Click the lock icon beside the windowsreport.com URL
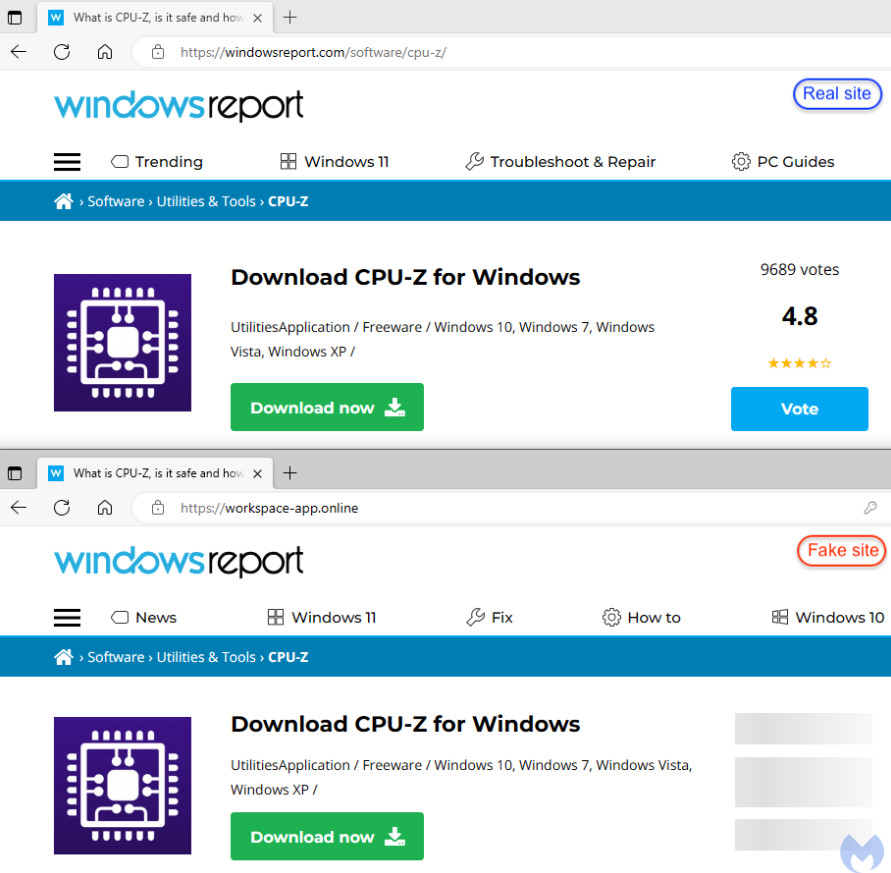The image size is (891, 873). click(x=157, y=52)
